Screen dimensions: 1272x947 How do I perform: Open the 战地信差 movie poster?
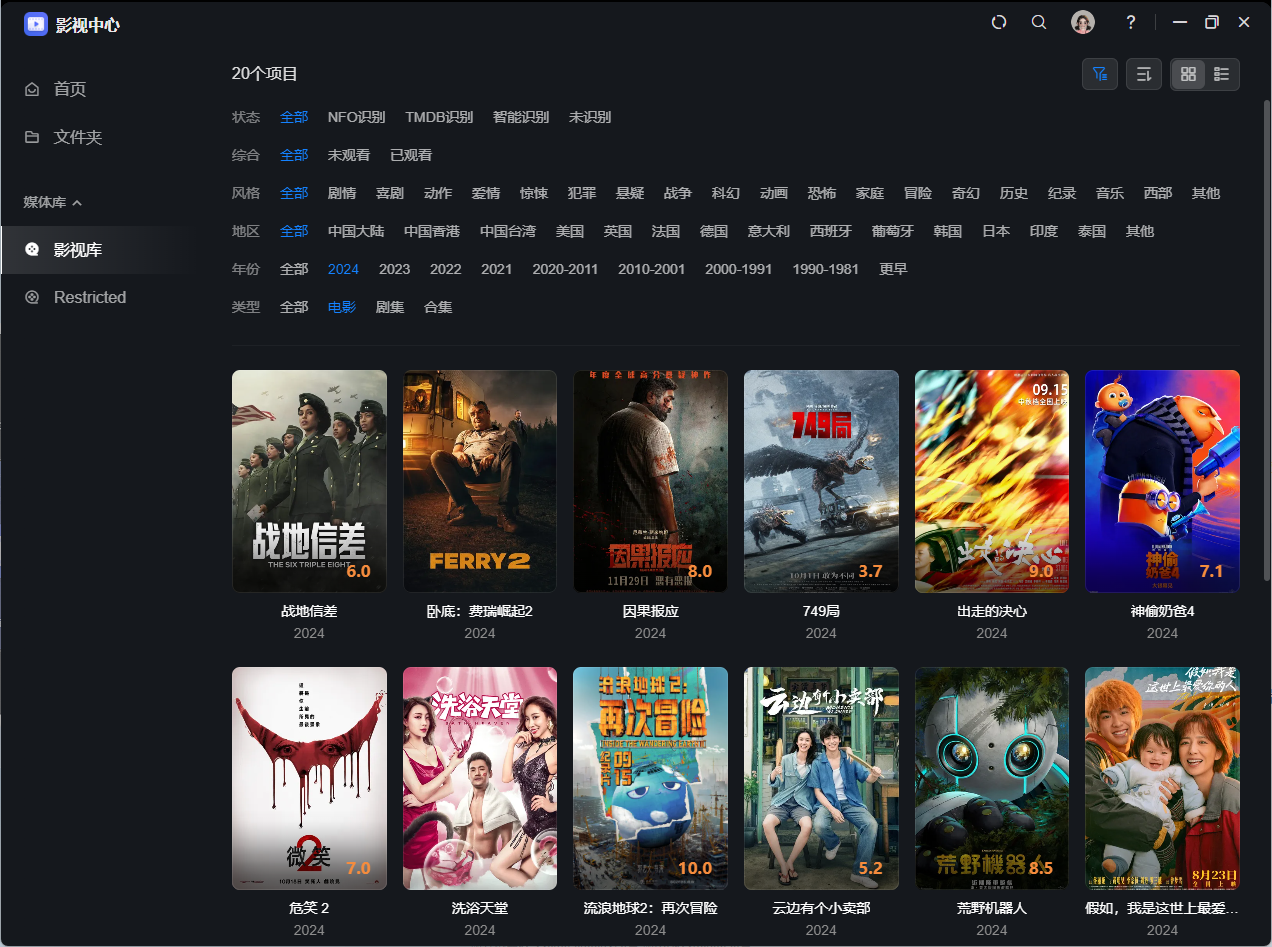(309, 481)
